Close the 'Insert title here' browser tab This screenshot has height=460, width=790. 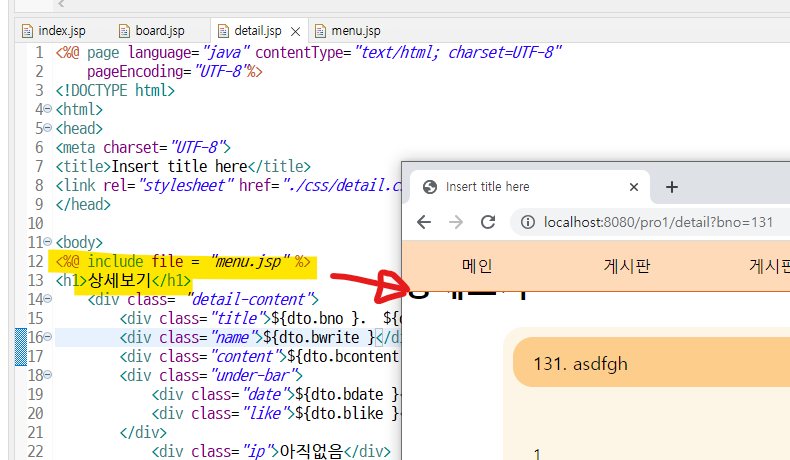coord(634,187)
